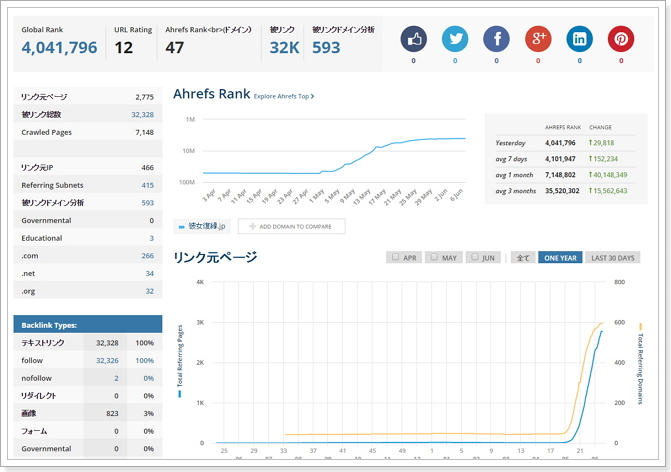671x472 pixels.
Task: Click the Ahrefs Rank section heading
Action: pyautogui.click(x=211, y=94)
